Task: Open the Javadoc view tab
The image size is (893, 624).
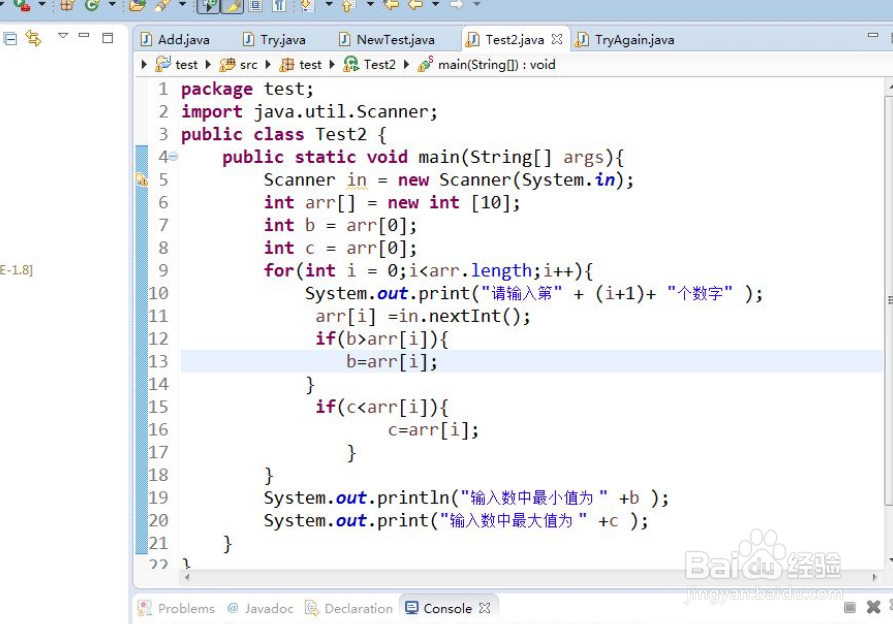Action: pos(260,609)
